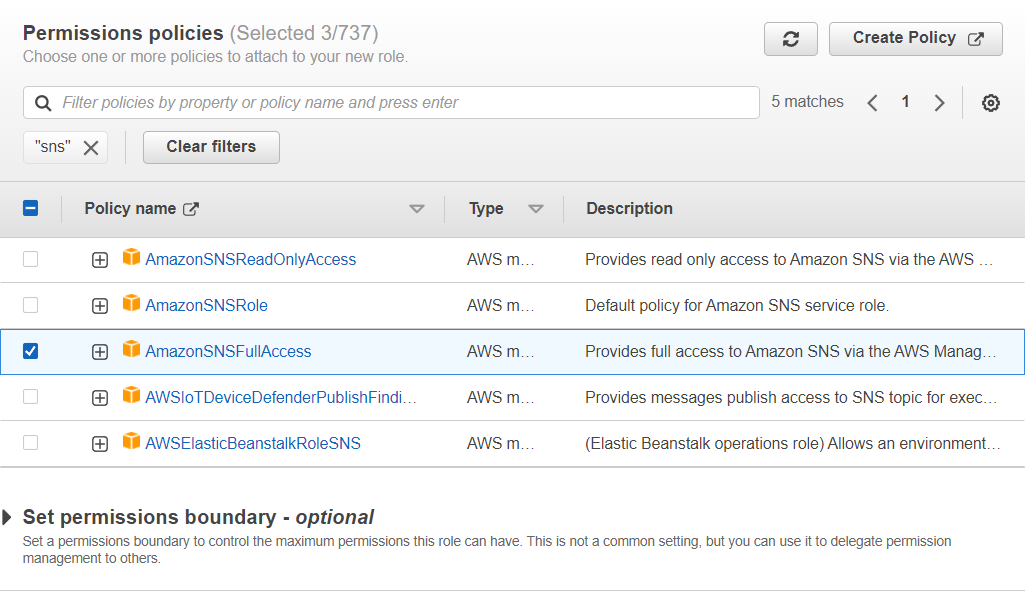The width and height of the screenshot is (1027, 592).
Task: Uncheck the AmazonSNSFullAccess policy checkbox
Action: [x=31, y=351]
